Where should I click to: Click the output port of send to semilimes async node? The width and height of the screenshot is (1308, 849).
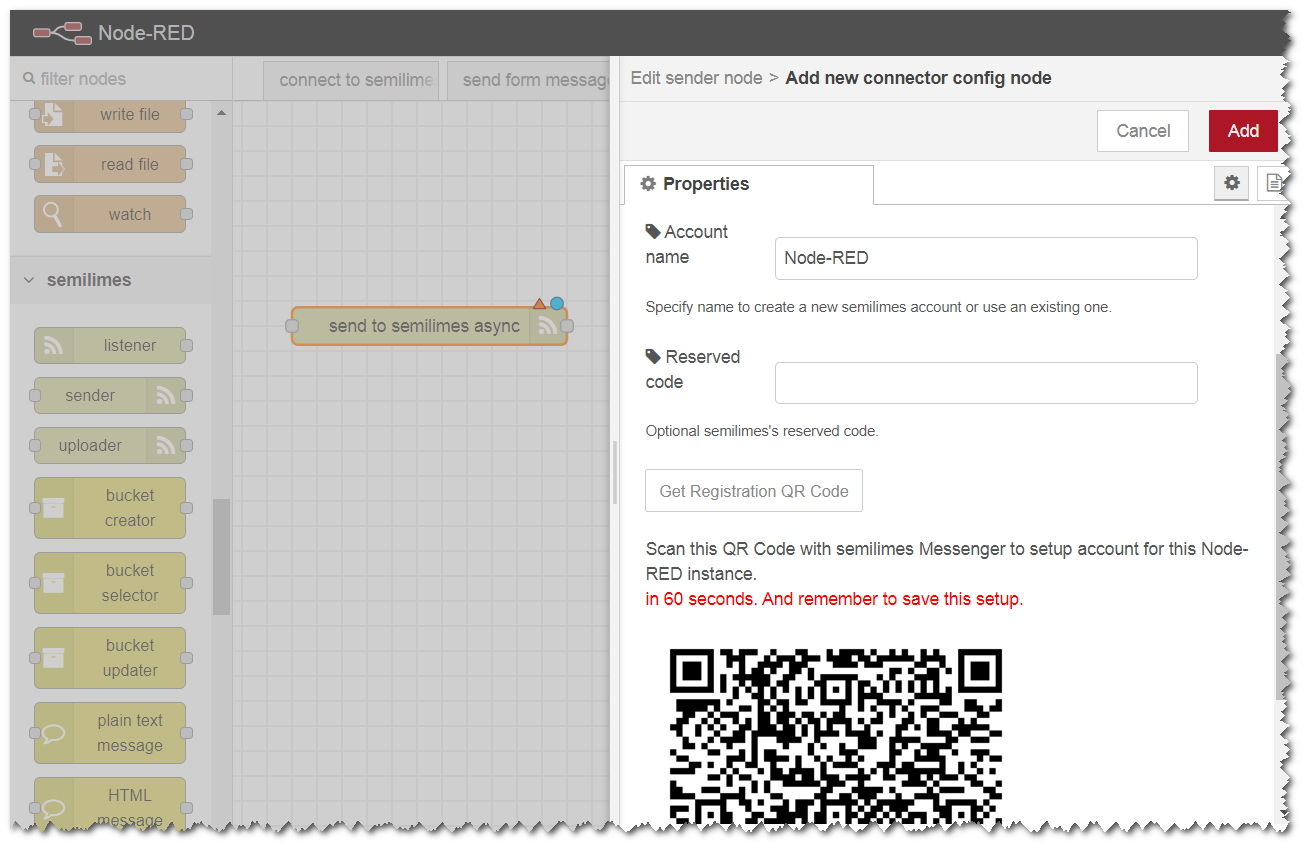pos(567,326)
